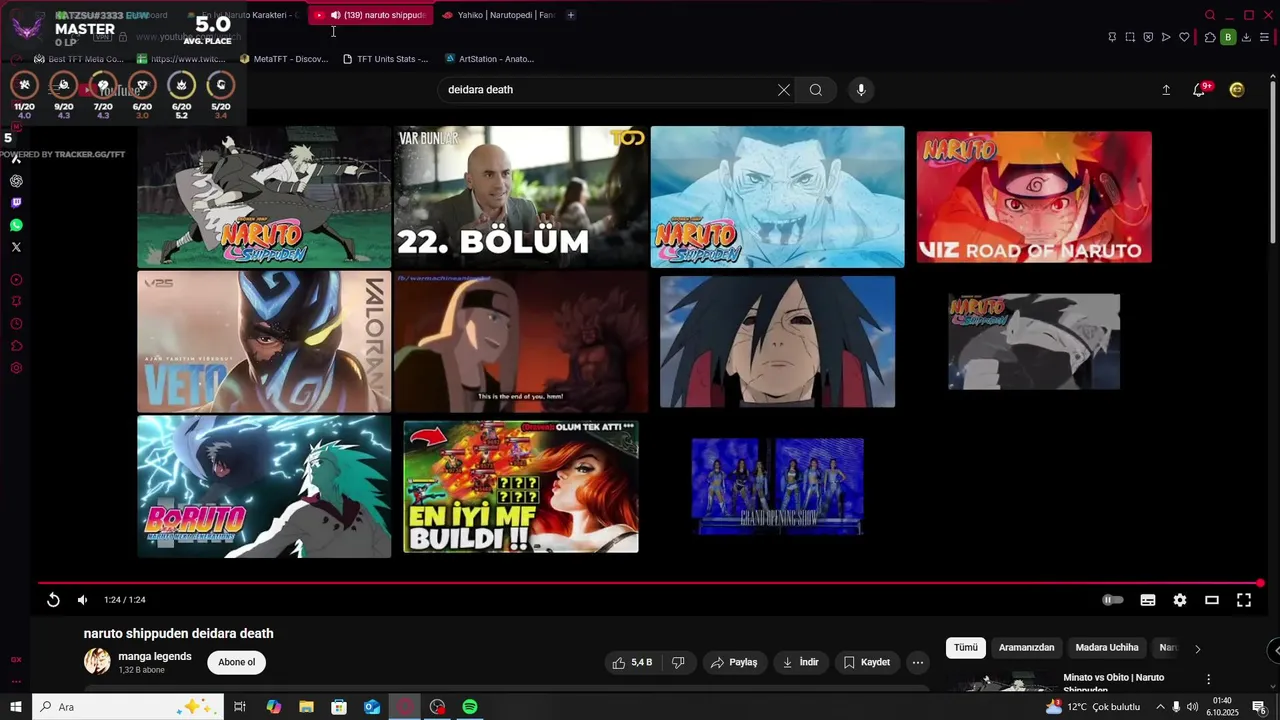Screen dimensions: 1280x720
Task: Bookmark the page with heart icon
Action: pyautogui.click(x=1184, y=37)
